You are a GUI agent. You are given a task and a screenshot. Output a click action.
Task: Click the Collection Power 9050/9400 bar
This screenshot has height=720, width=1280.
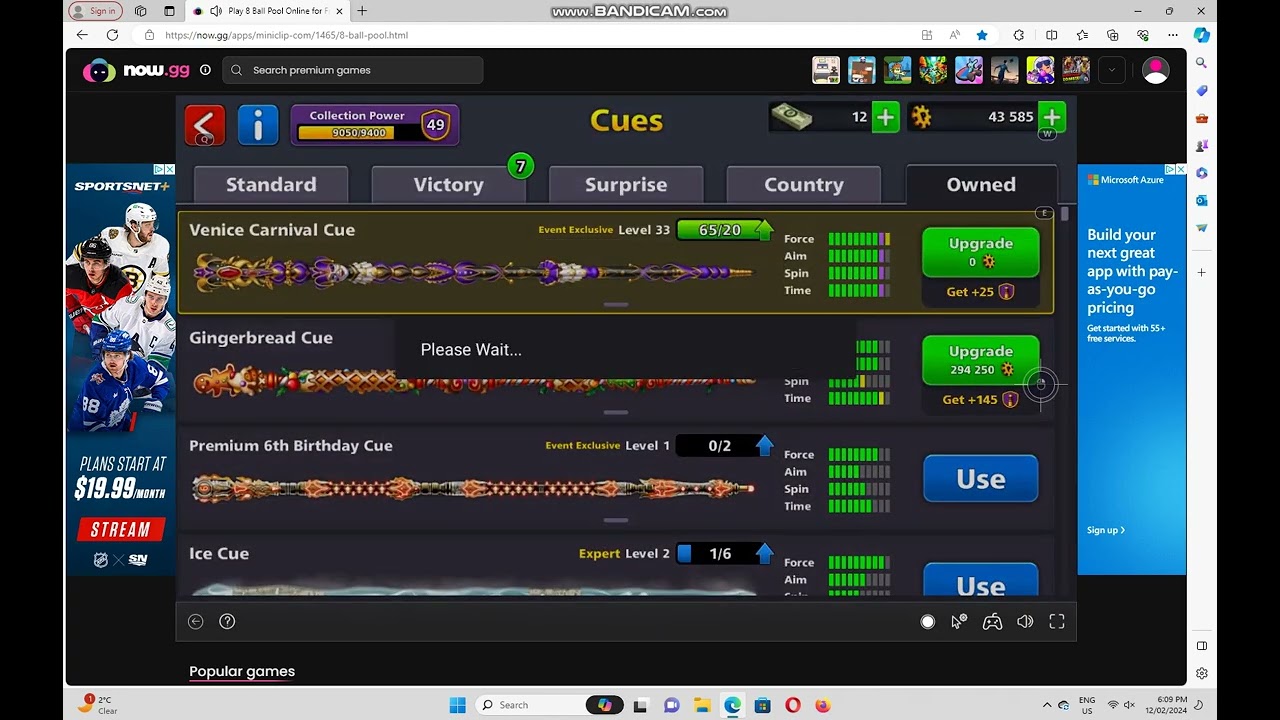[x=359, y=133]
